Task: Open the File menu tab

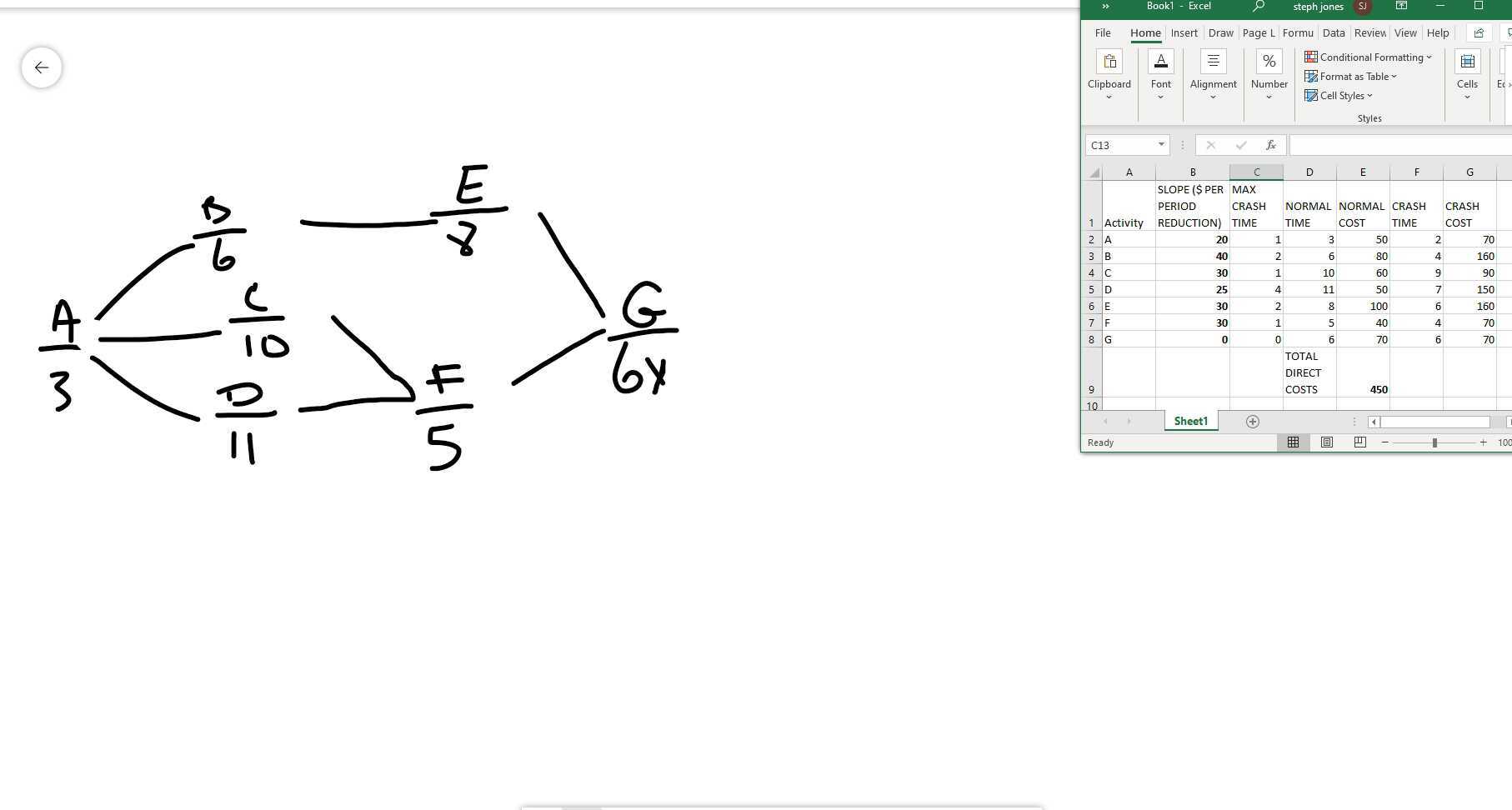Action: 1103,33
